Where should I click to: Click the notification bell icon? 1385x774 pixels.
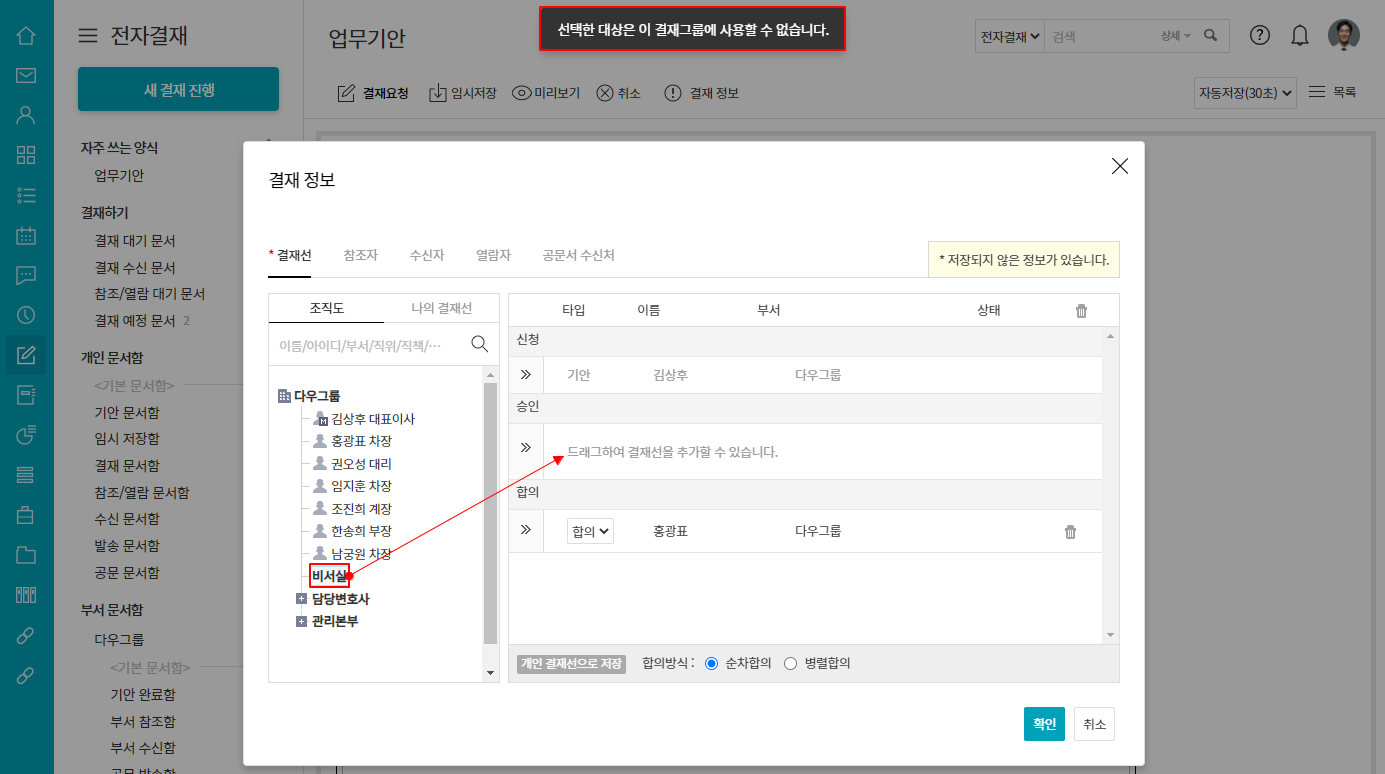click(x=1300, y=36)
